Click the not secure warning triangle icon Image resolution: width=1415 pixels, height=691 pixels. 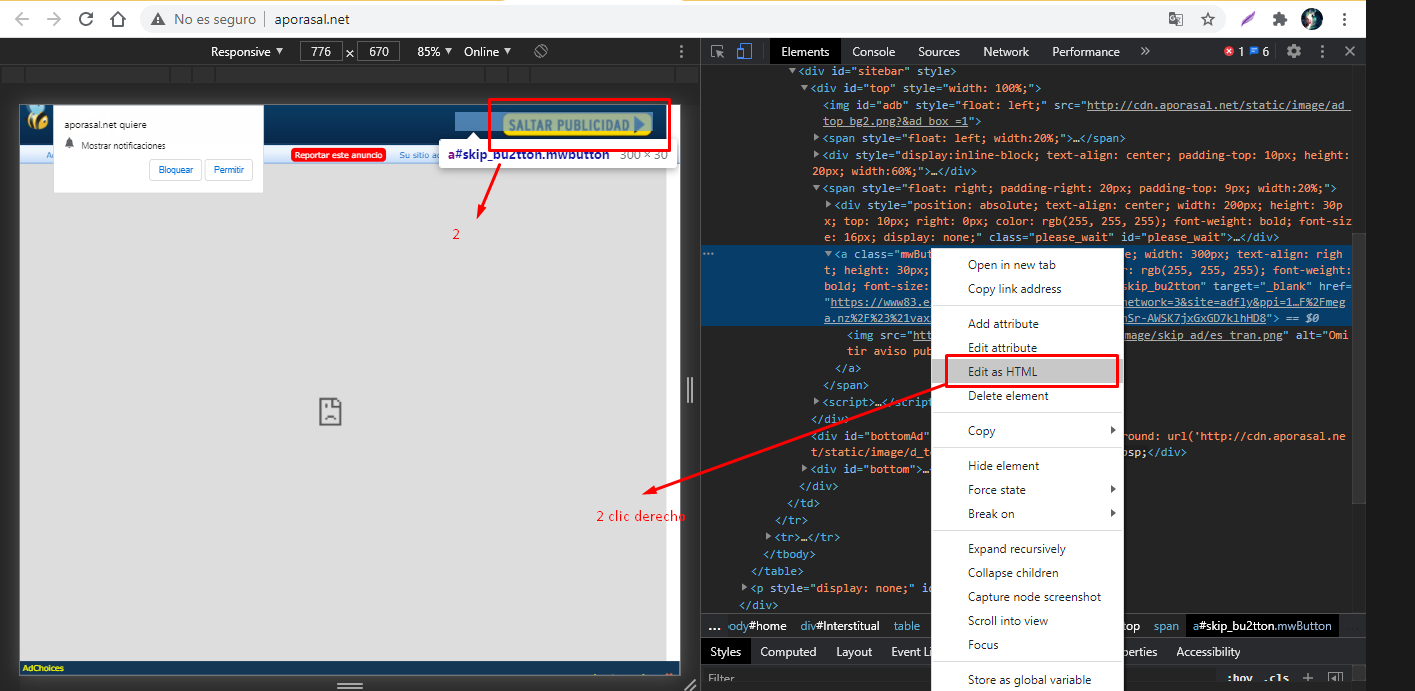point(158,19)
